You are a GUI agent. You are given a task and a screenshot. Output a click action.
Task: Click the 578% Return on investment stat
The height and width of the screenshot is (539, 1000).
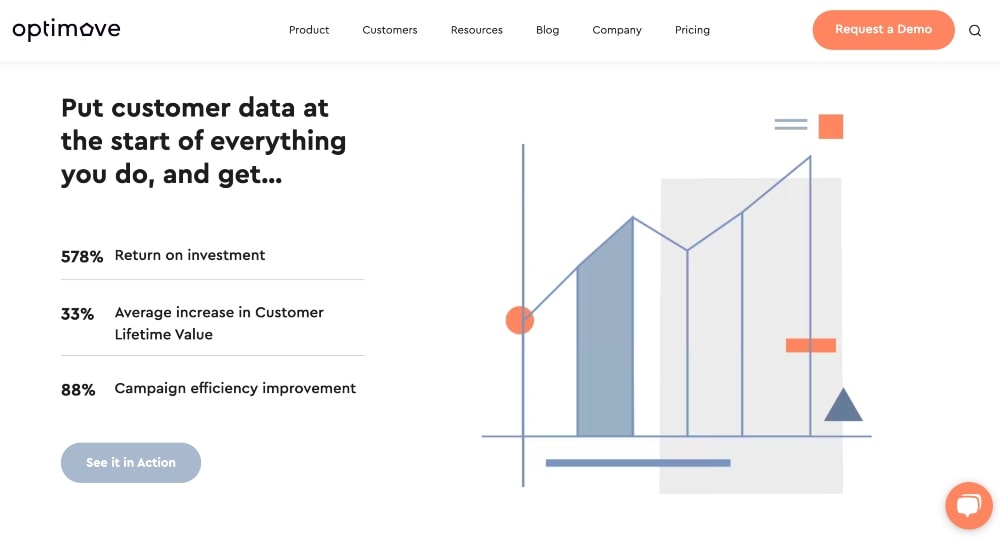[164, 256]
